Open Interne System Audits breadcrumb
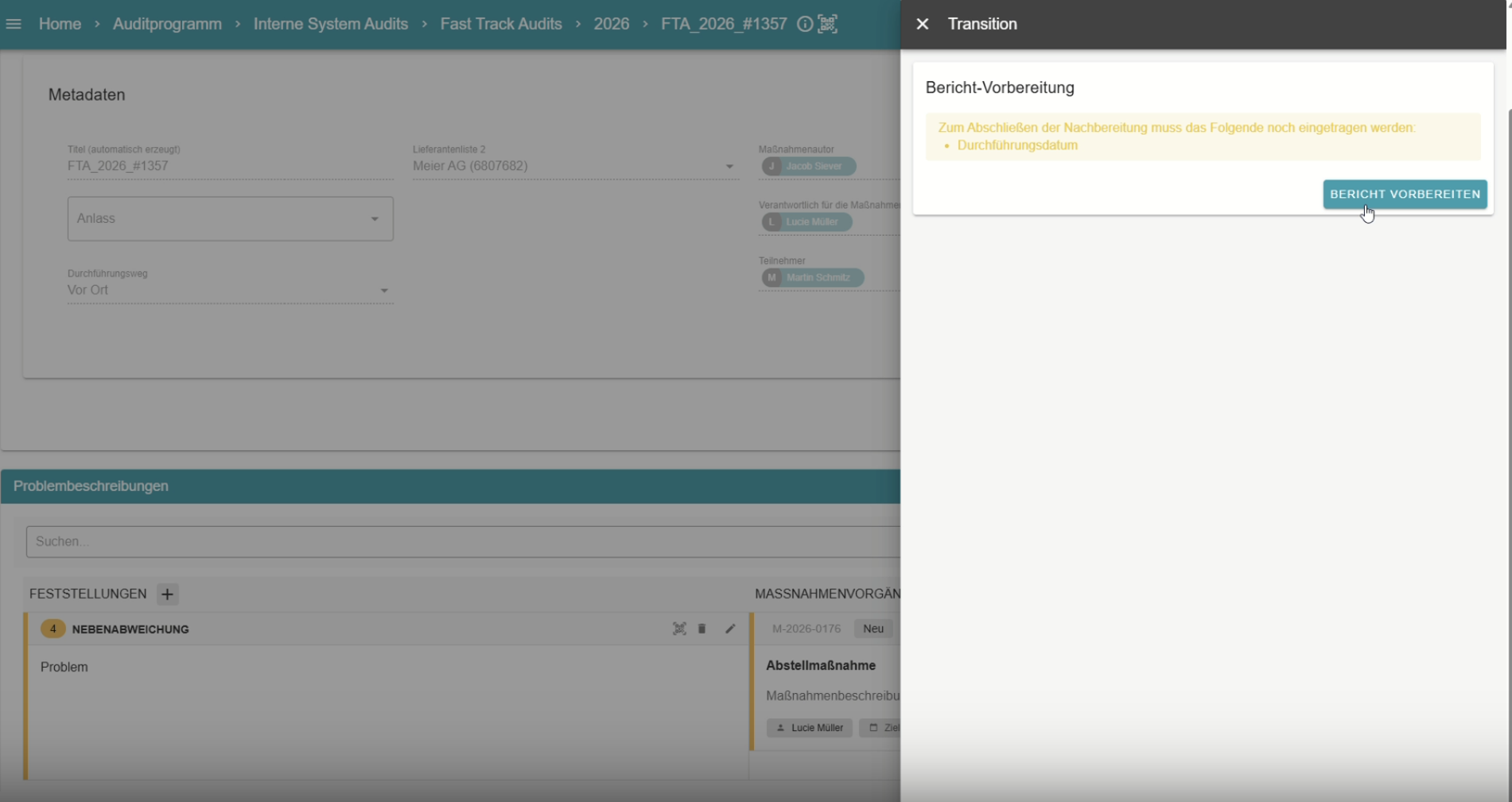Image resolution: width=1512 pixels, height=802 pixels. [331, 24]
